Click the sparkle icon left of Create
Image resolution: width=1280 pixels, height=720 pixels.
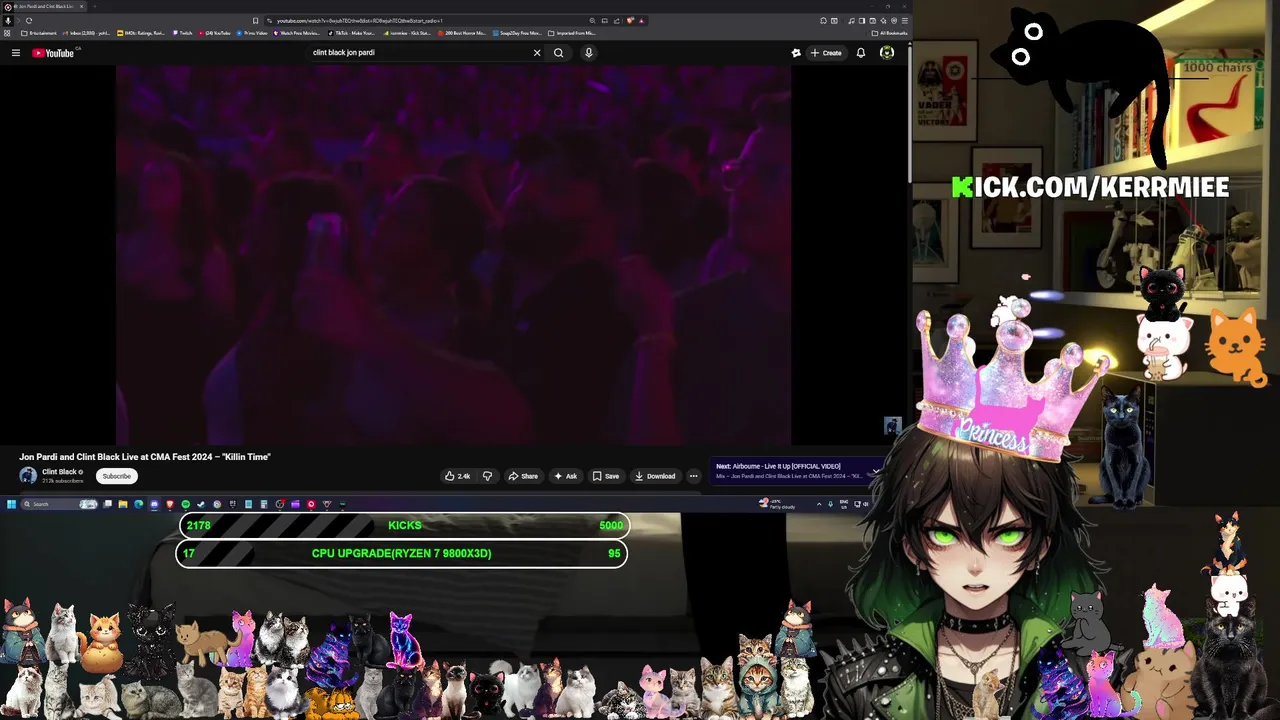point(796,53)
